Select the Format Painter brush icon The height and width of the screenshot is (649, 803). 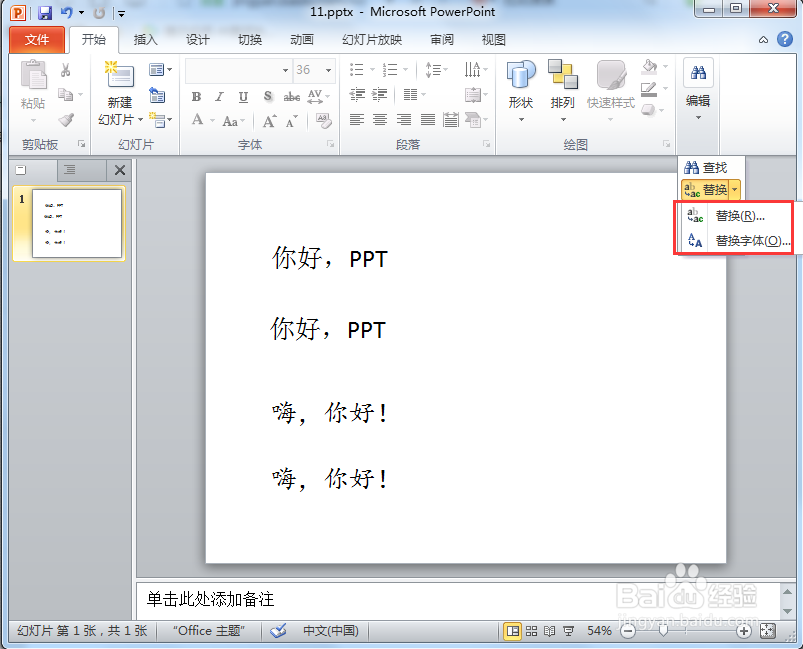pos(66,120)
